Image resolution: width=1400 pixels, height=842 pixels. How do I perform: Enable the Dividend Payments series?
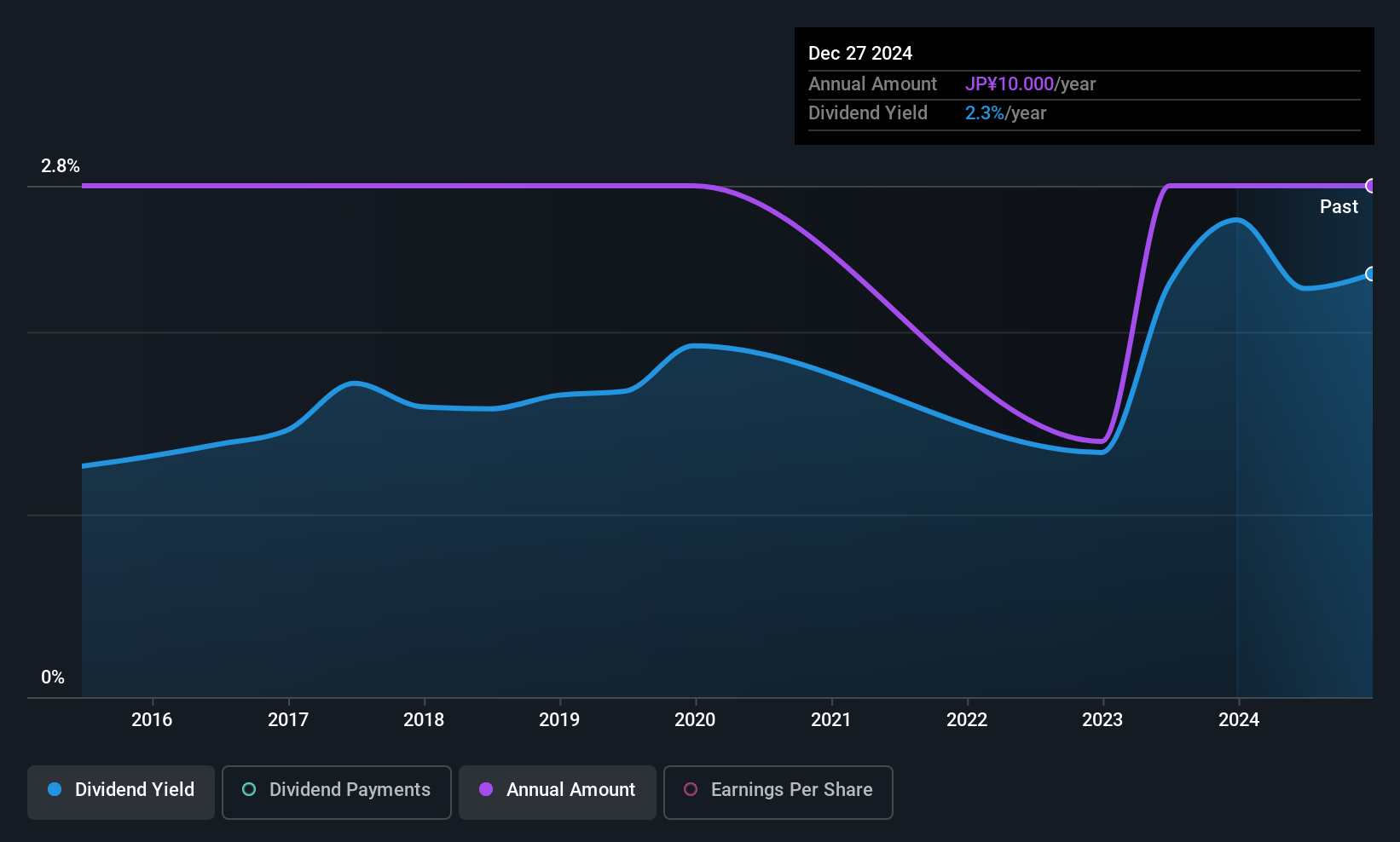click(337, 793)
